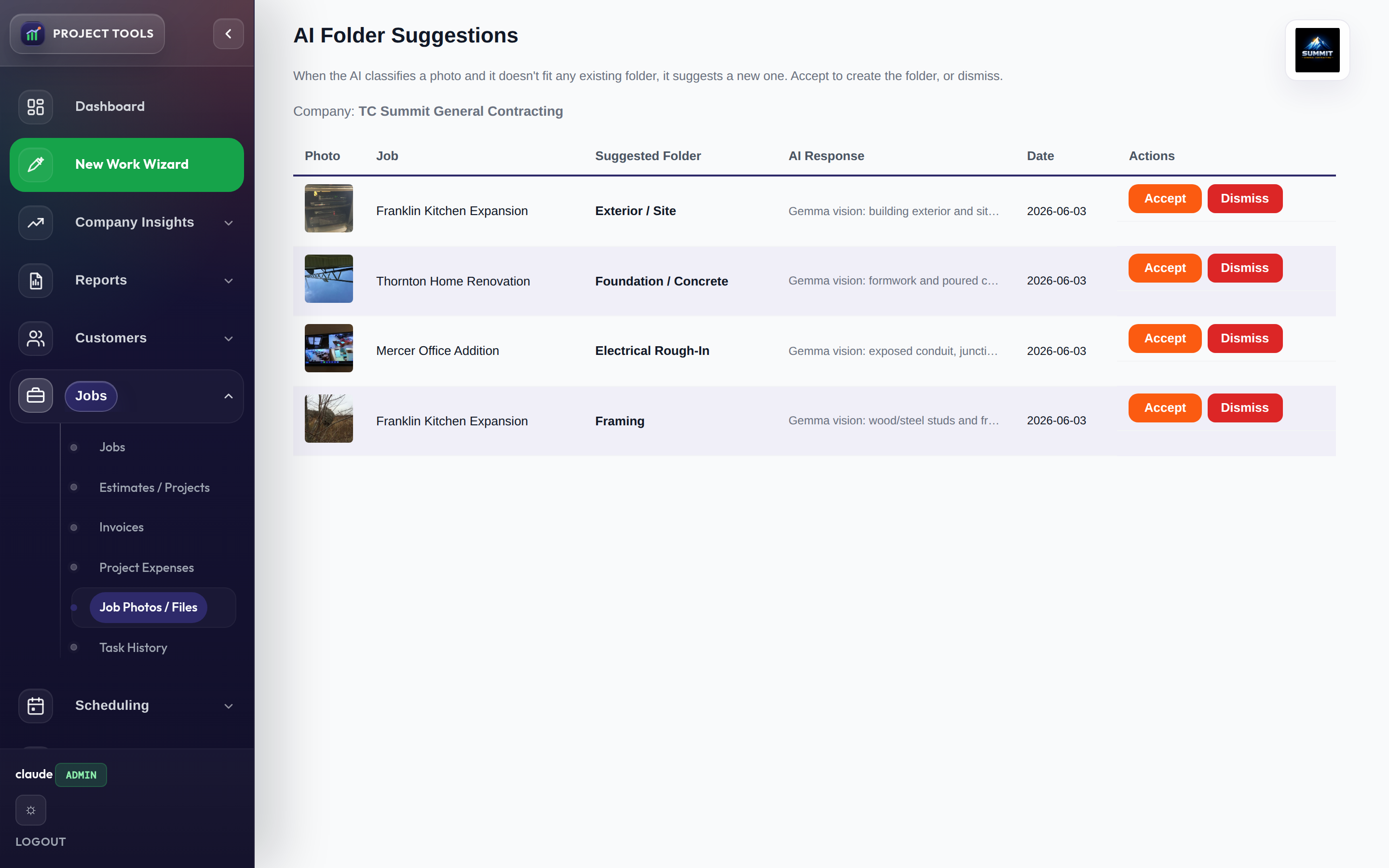The height and width of the screenshot is (868, 1389).
Task: Go to Estimates / Projects
Action: [x=154, y=488]
